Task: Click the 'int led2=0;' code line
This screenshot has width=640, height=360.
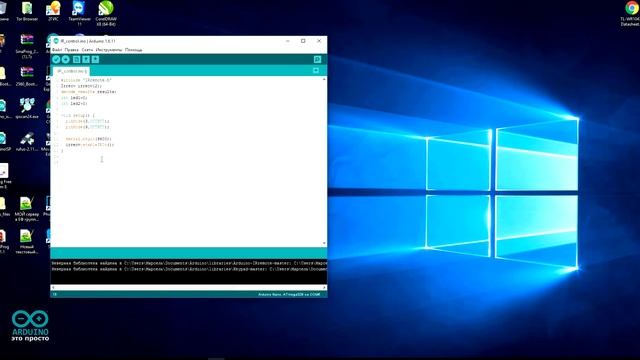Action: point(74,104)
